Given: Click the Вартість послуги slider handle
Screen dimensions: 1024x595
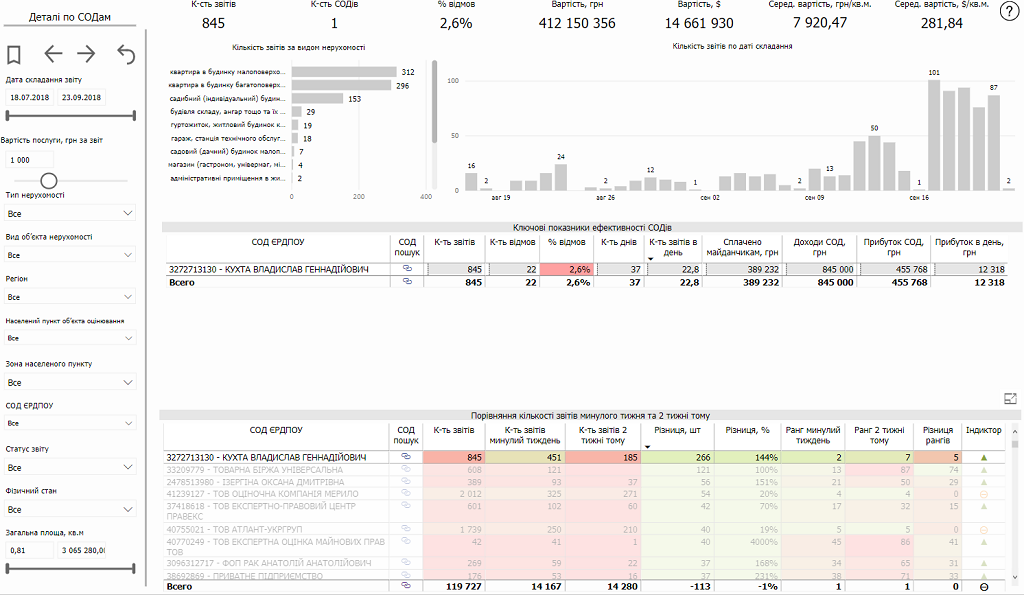Looking at the screenshot, I should pyautogui.click(x=48, y=180).
